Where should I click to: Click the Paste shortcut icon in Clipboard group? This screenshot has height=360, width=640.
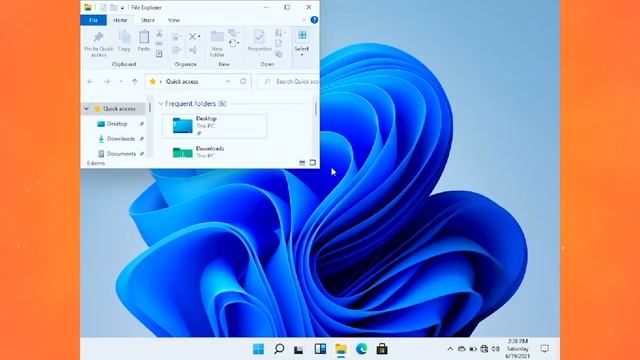(x=159, y=53)
